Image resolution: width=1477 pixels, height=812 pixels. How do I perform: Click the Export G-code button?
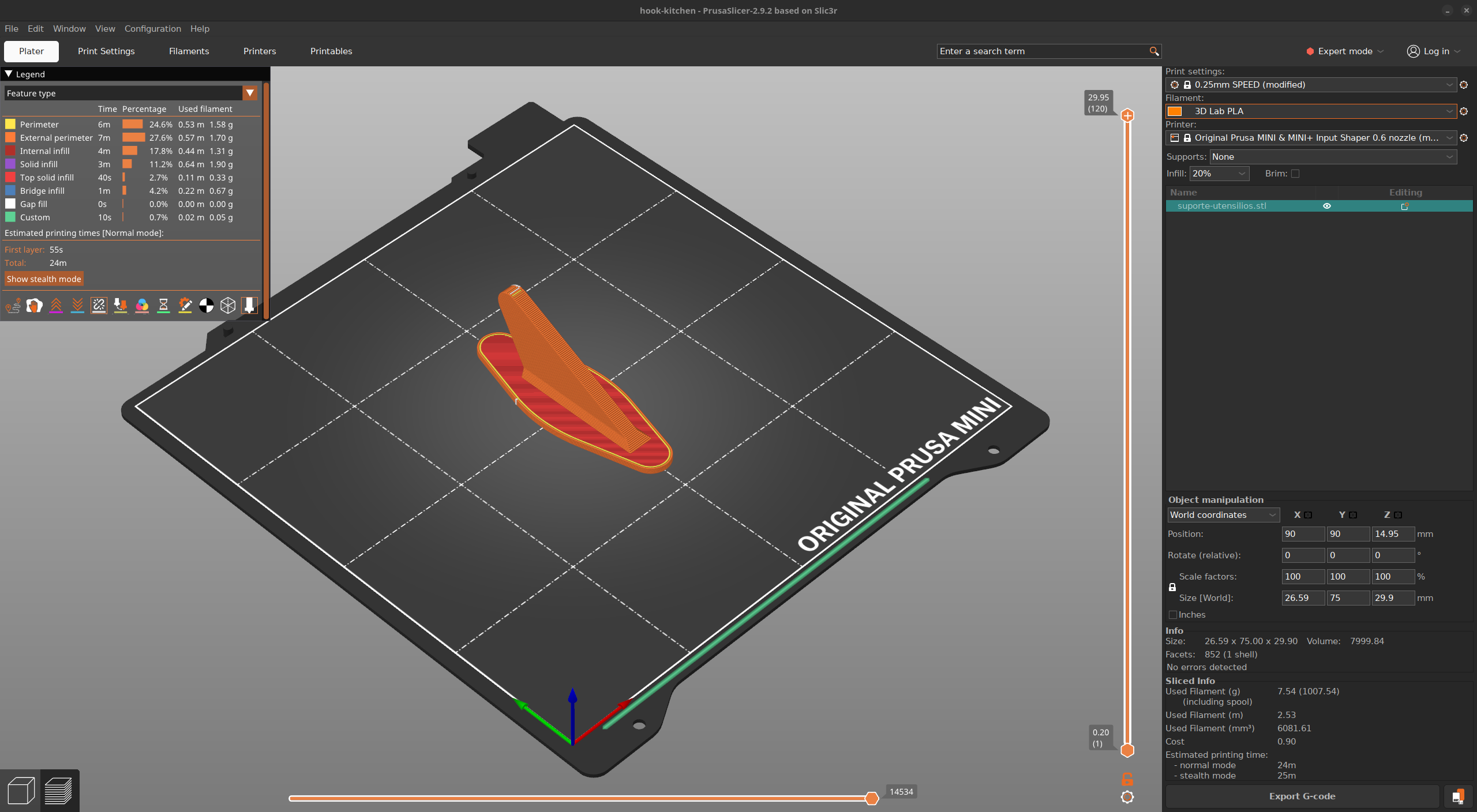pyautogui.click(x=1302, y=796)
